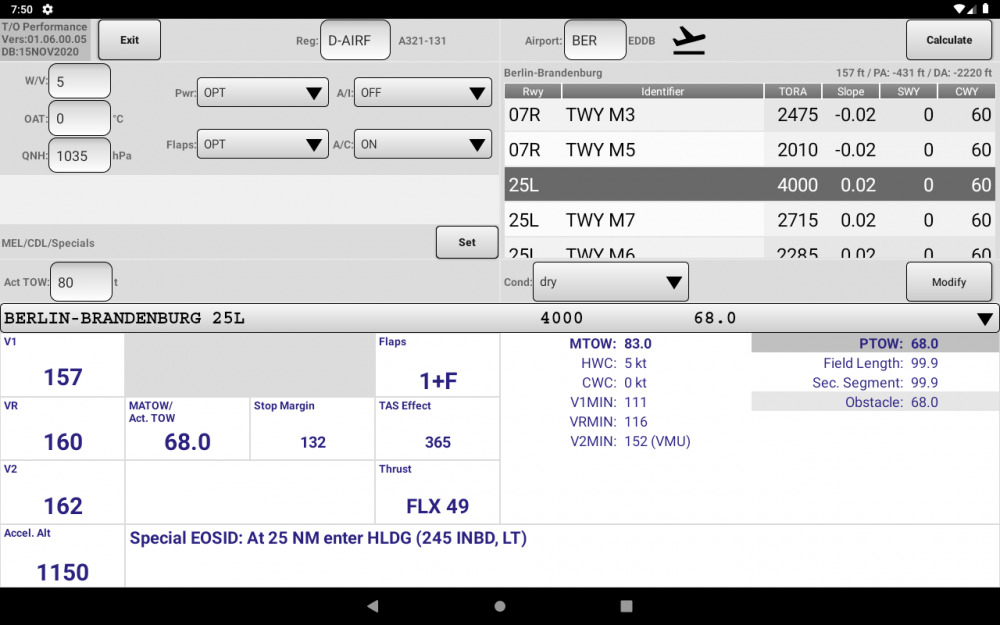Viewport: 1000px width, 625px height.
Task: Tap the Android recents square button
Action: 626,606
